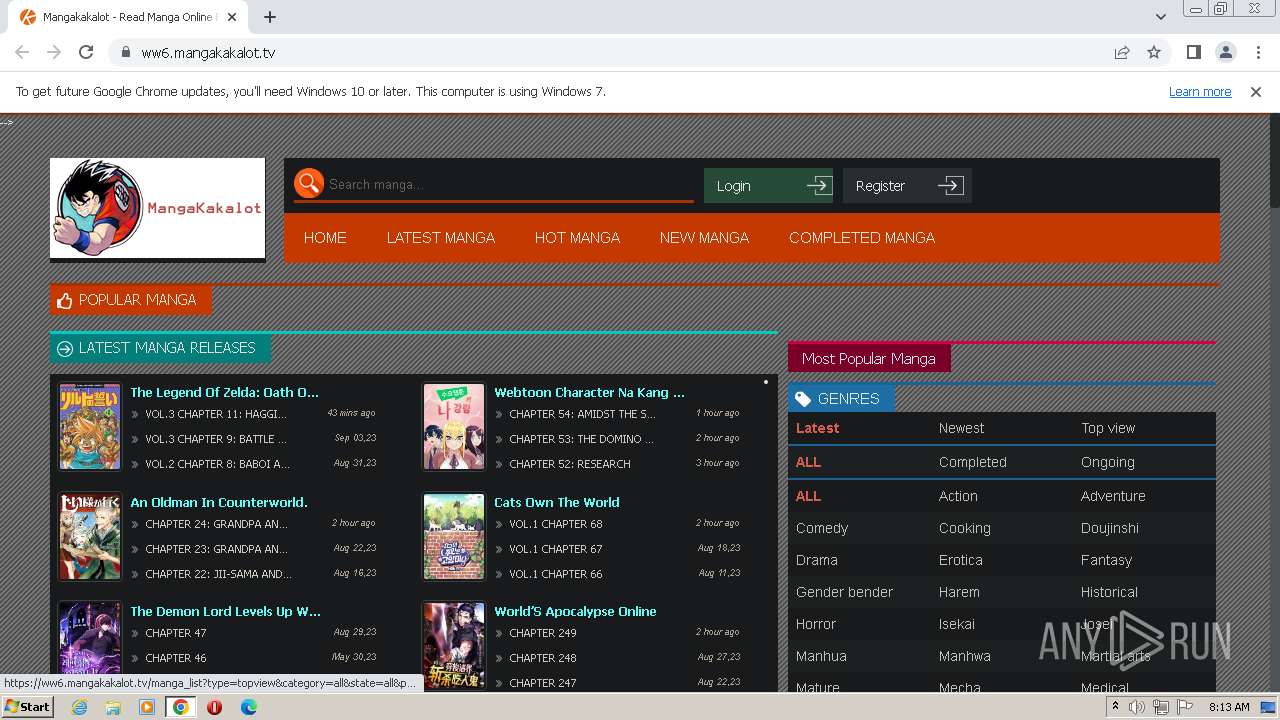This screenshot has height=720, width=1280.
Task: Open Cats Own The World cover thumbnail
Action: click(x=454, y=537)
